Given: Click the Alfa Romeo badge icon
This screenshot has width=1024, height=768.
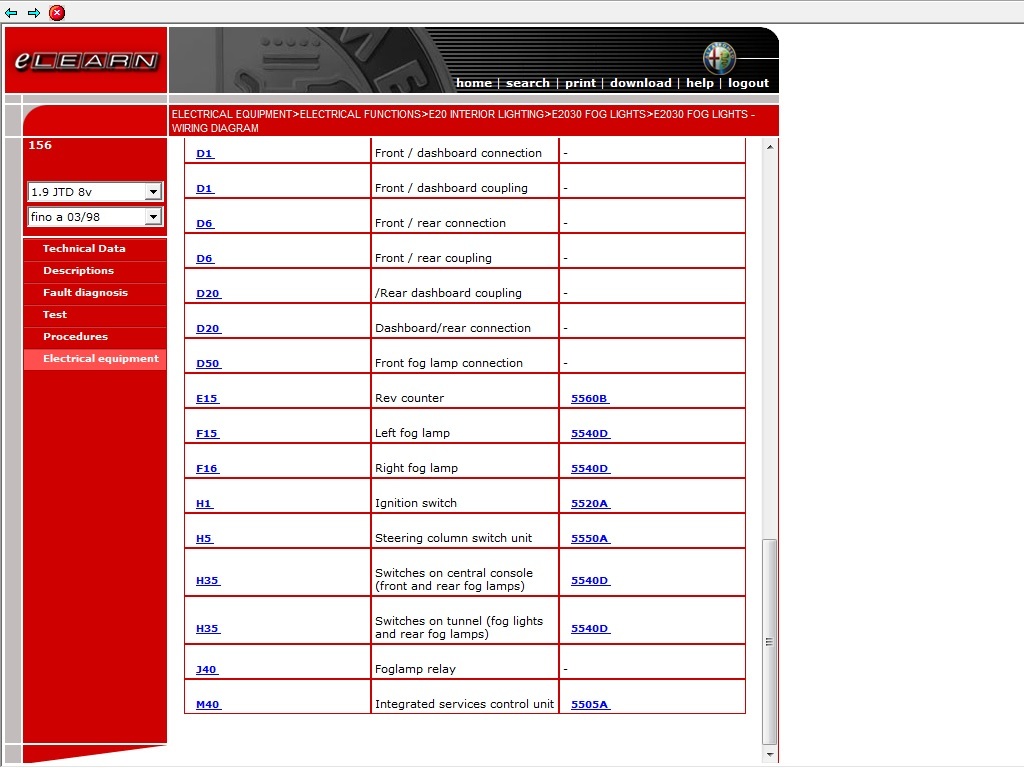Looking at the screenshot, I should 719,58.
